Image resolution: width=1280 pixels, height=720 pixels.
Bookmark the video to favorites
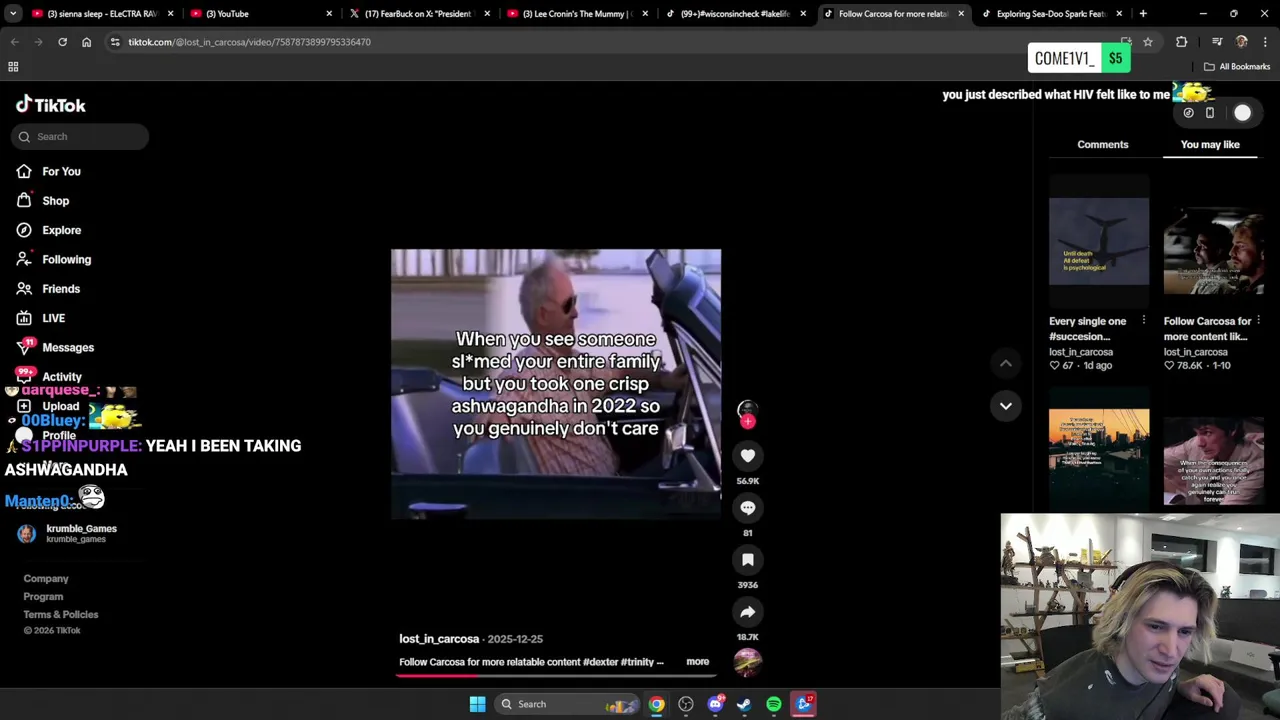pyautogui.click(x=748, y=560)
